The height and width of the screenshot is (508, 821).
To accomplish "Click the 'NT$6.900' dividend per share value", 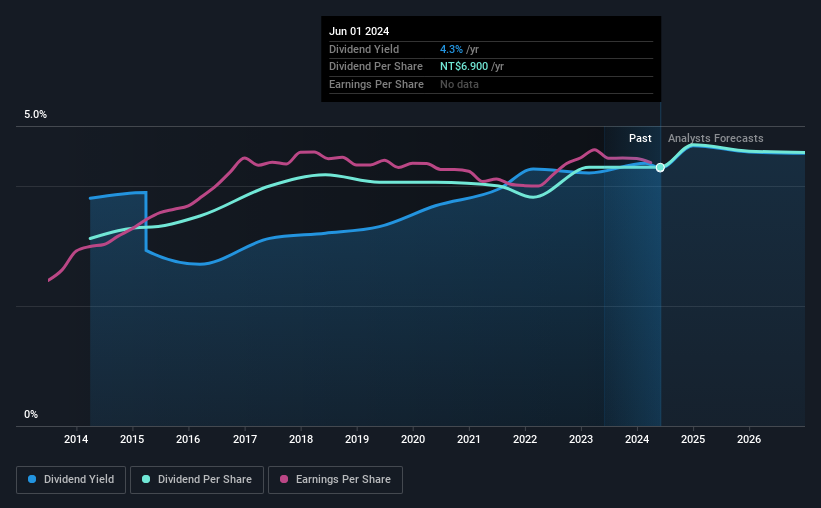I will (x=464, y=67).
